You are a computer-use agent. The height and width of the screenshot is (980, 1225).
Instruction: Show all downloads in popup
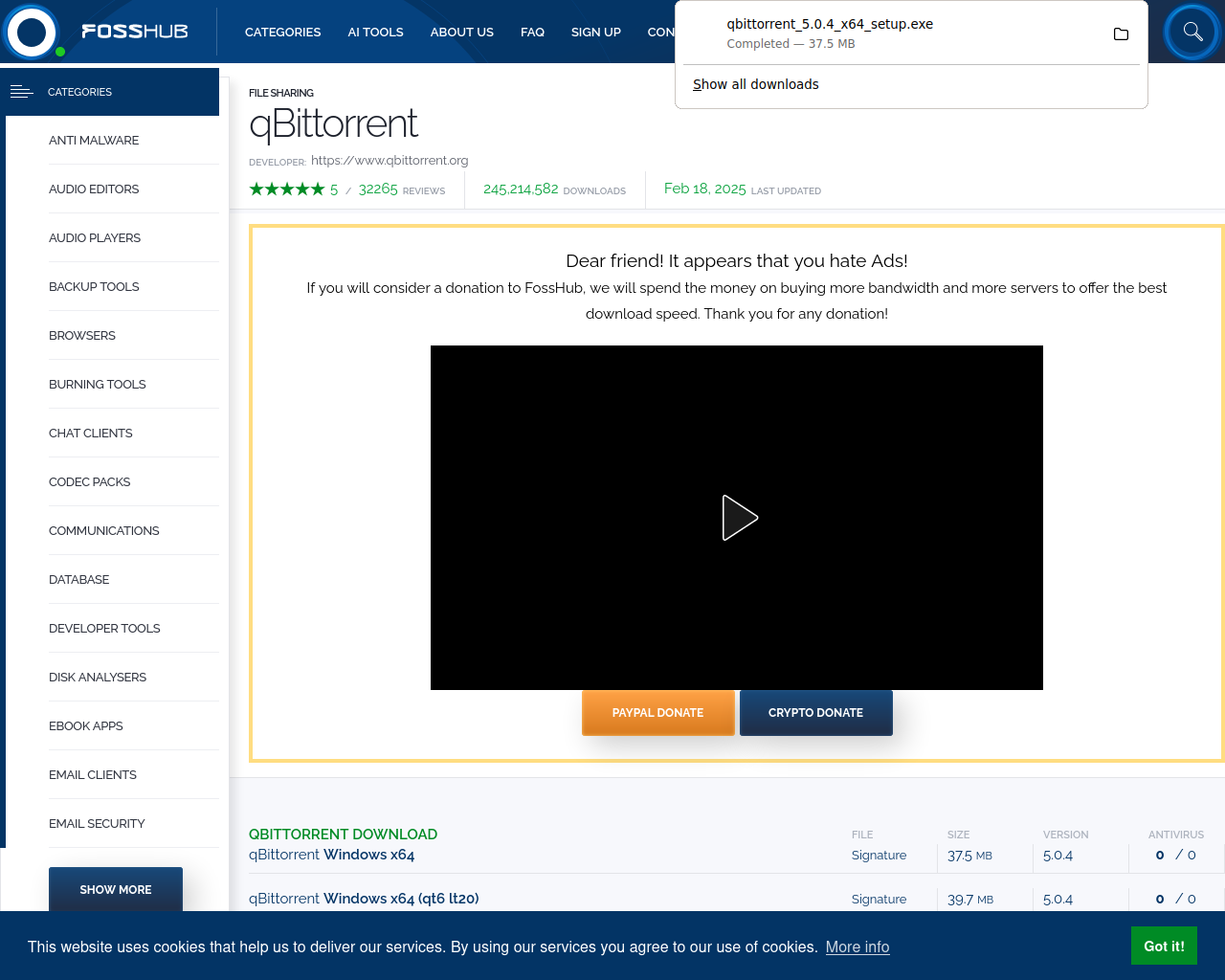coord(755,84)
